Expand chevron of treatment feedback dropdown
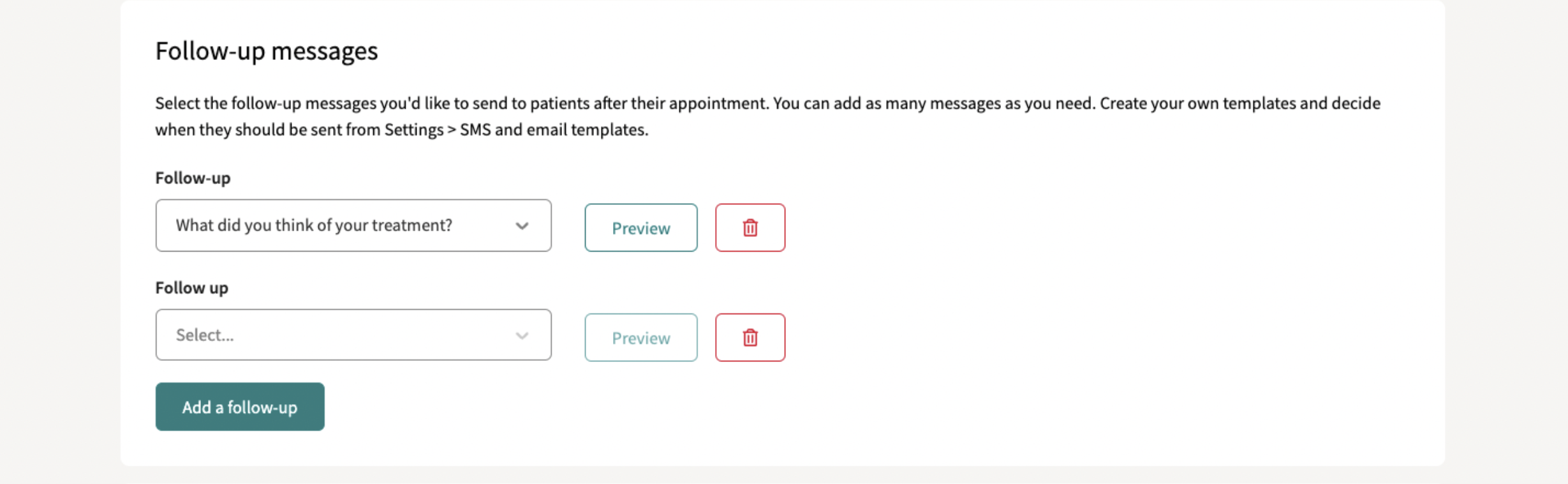Viewport: 1568px width, 484px height. pos(522,226)
